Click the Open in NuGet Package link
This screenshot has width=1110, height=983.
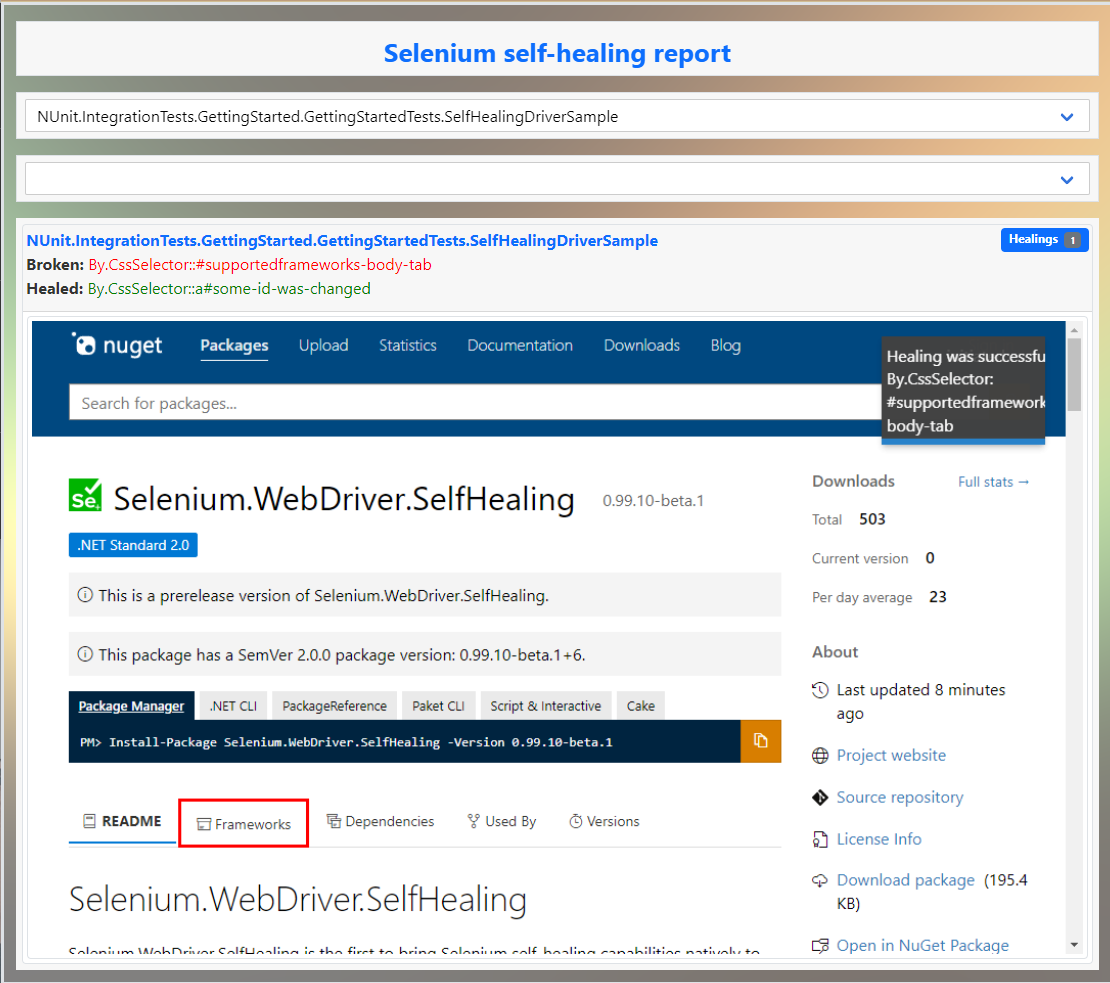pos(922,945)
